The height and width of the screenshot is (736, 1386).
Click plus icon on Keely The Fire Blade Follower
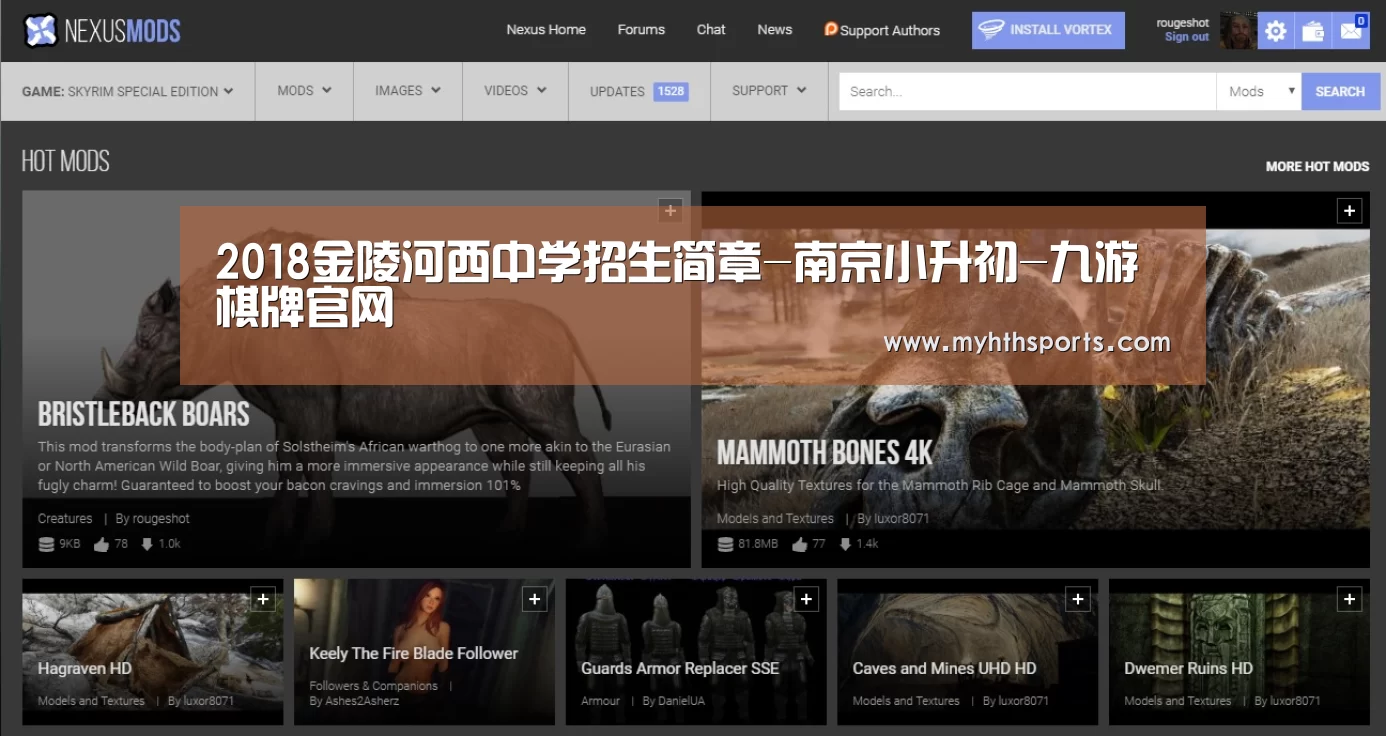coord(534,599)
